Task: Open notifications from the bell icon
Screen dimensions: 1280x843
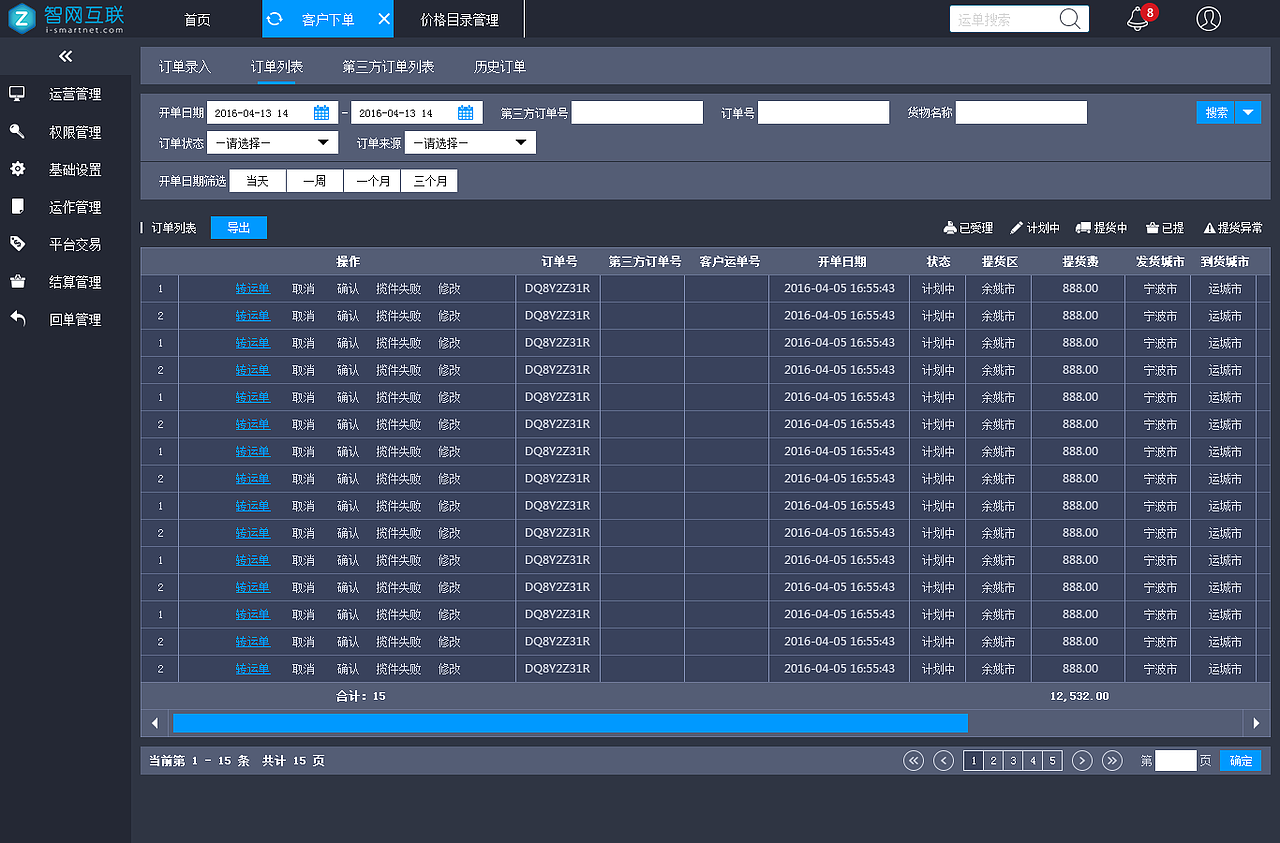Action: tap(1137, 19)
